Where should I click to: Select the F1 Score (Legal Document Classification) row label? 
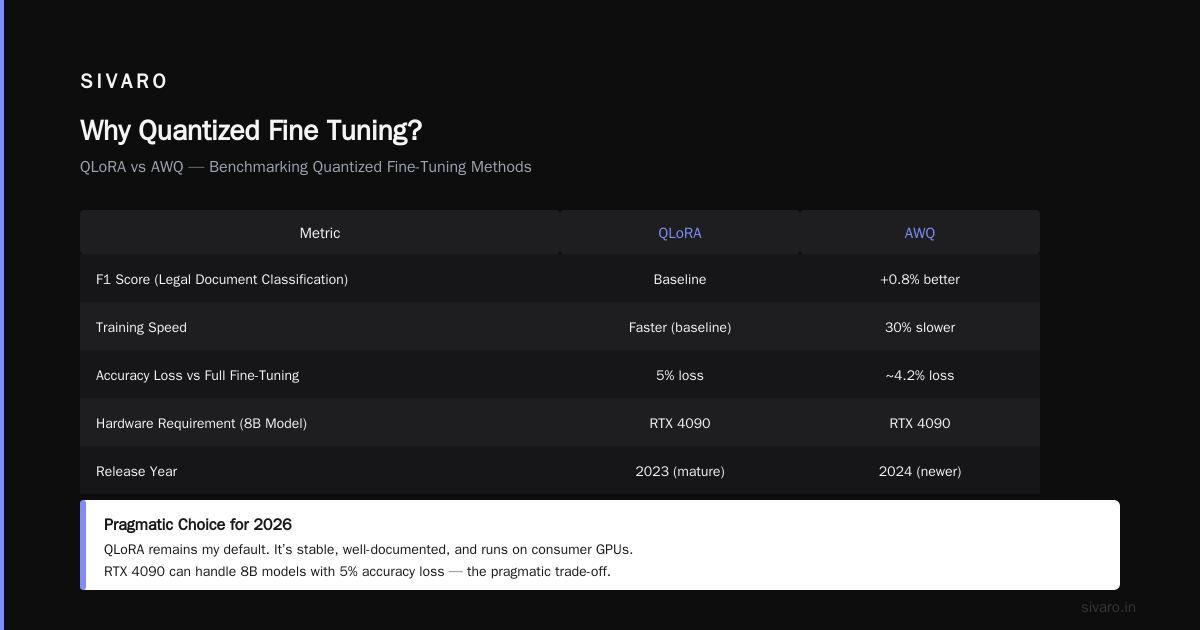click(222, 280)
